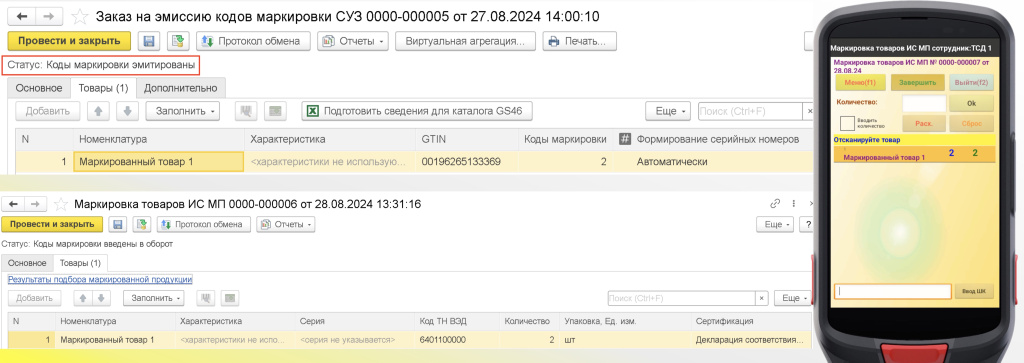
Task: Click the save diskette icon in top document
Action: point(148,41)
